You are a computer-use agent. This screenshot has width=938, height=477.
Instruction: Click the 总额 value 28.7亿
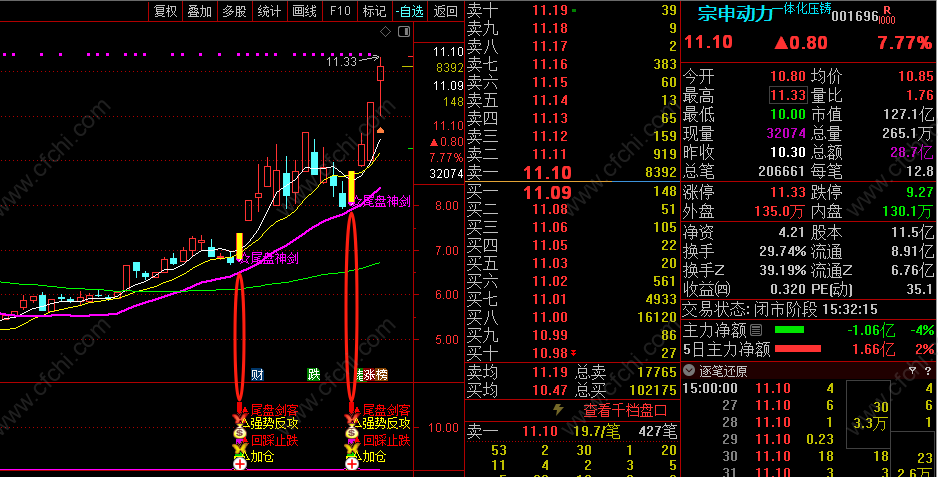click(912, 152)
